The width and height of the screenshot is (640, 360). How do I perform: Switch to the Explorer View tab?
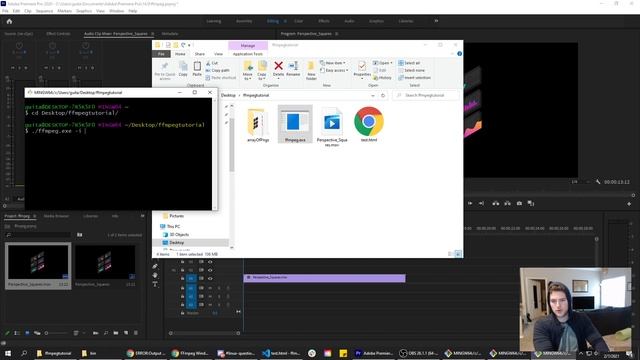218,54
